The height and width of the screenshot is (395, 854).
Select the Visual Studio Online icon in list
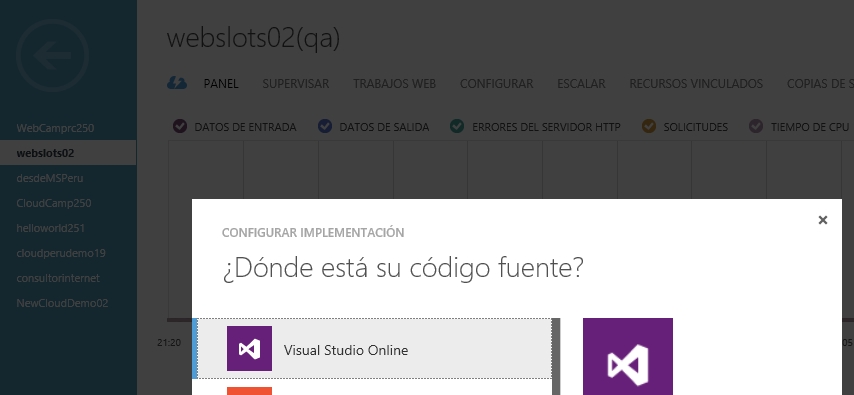(249, 349)
